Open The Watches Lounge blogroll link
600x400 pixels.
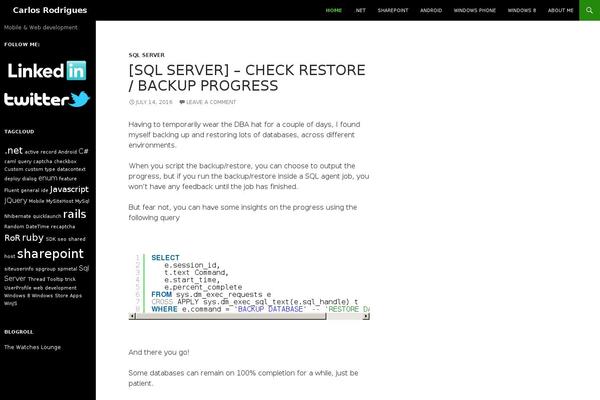click(33, 347)
